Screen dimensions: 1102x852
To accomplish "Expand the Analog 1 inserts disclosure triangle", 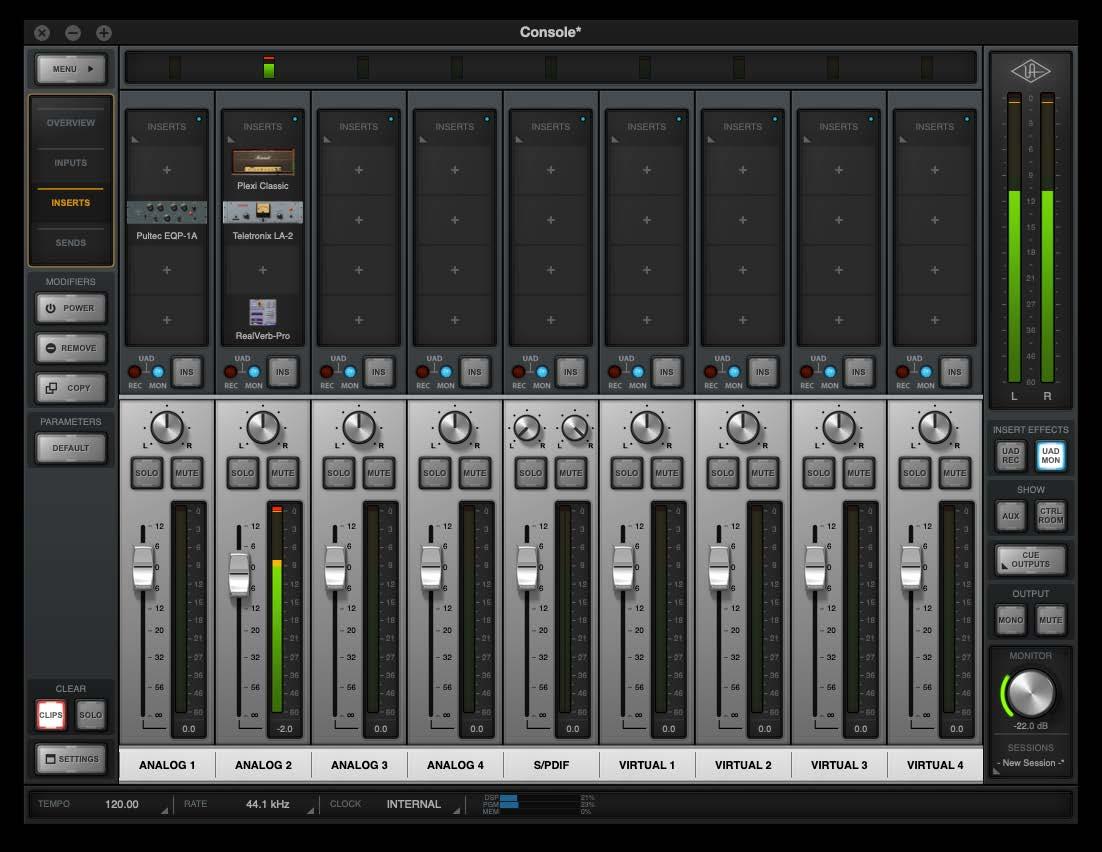I will click(x=136, y=139).
